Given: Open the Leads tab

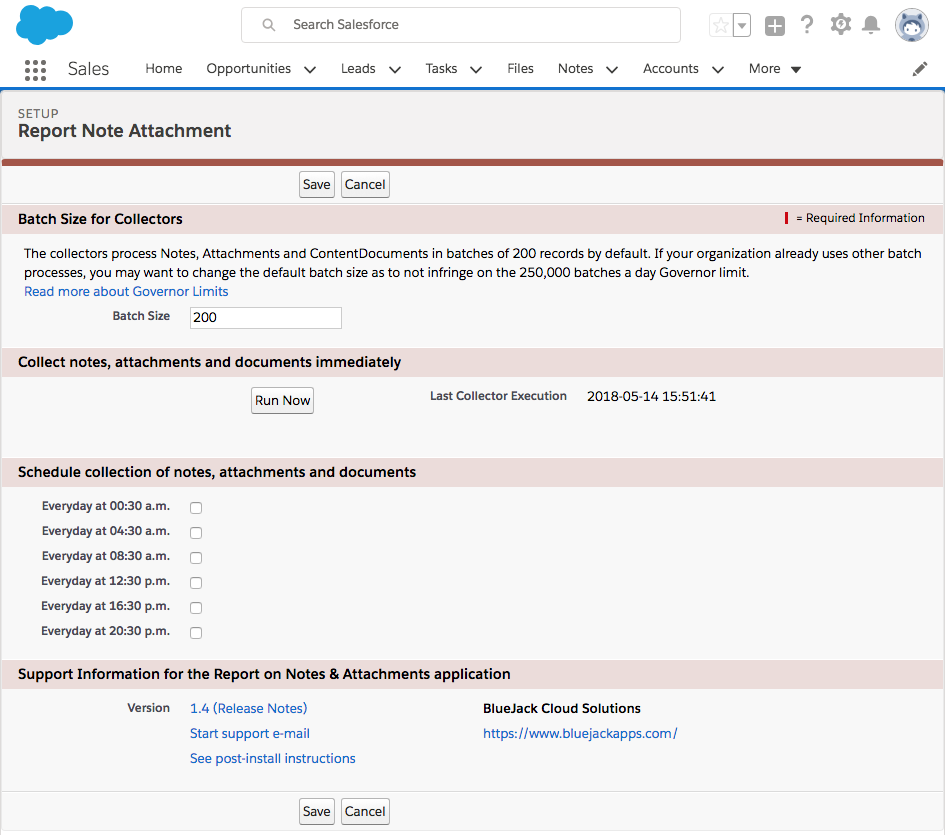Looking at the screenshot, I should point(358,69).
